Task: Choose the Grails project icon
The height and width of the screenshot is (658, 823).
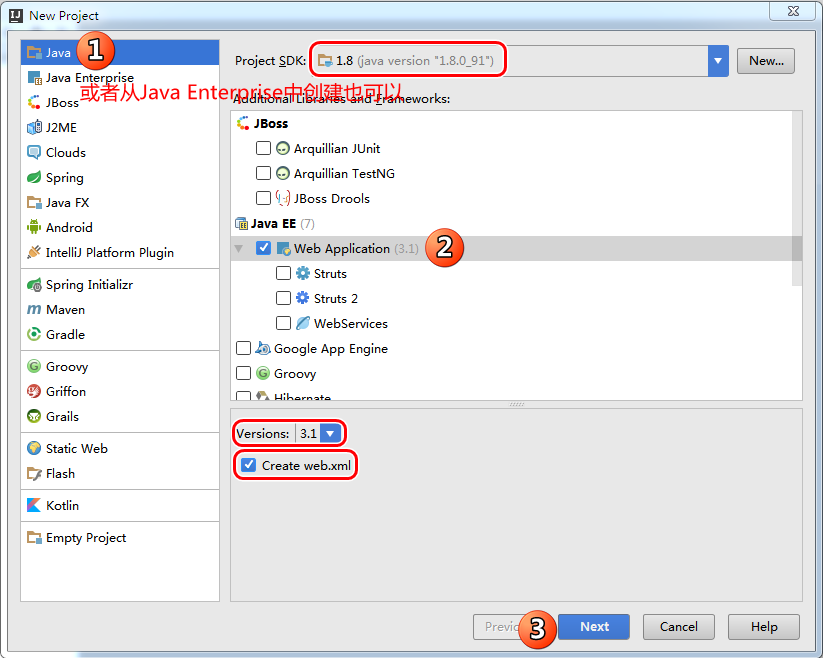Action: [x=34, y=416]
